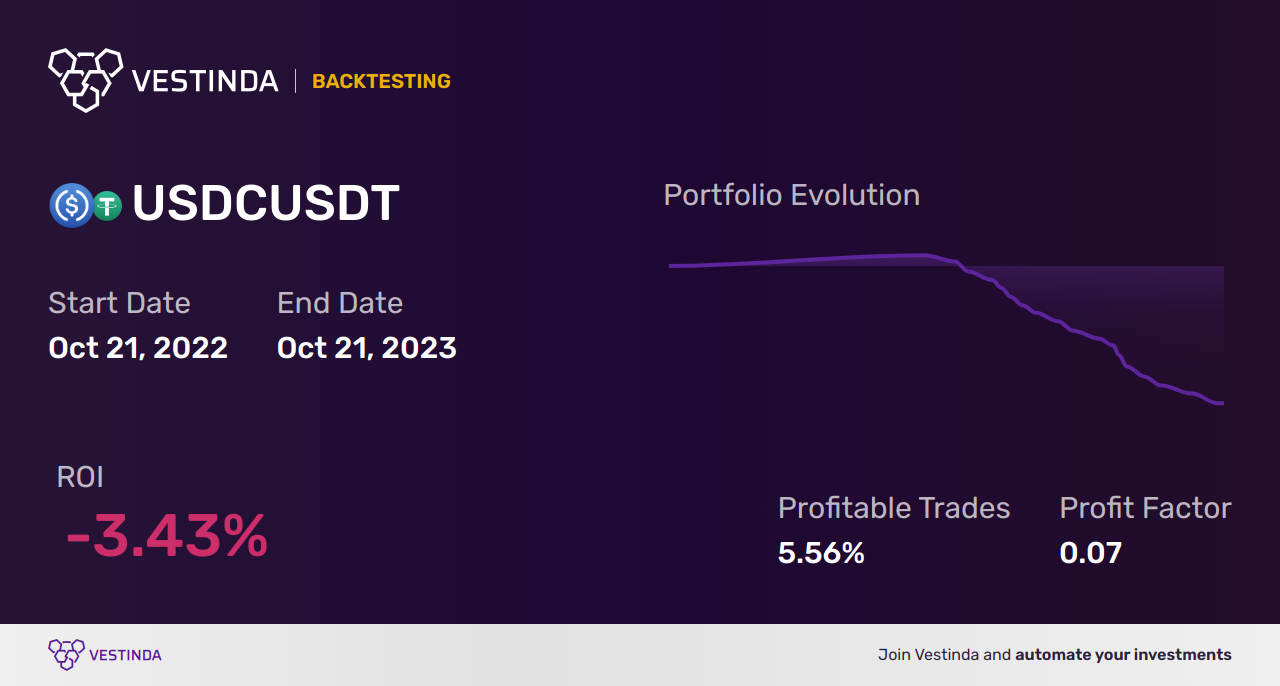The width and height of the screenshot is (1280, 686).
Task: Click the Profit Factor 0.07 value
Action: [x=1091, y=553]
